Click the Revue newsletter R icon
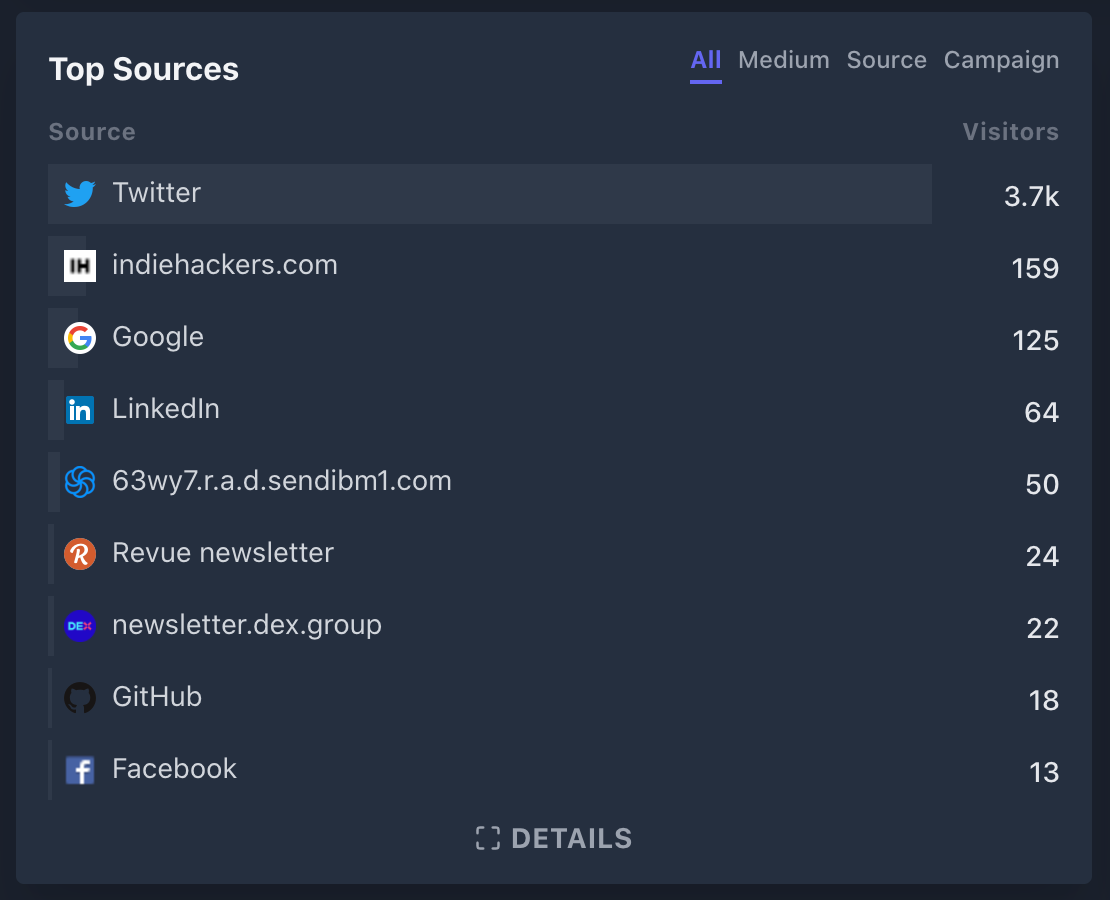 click(80, 554)
